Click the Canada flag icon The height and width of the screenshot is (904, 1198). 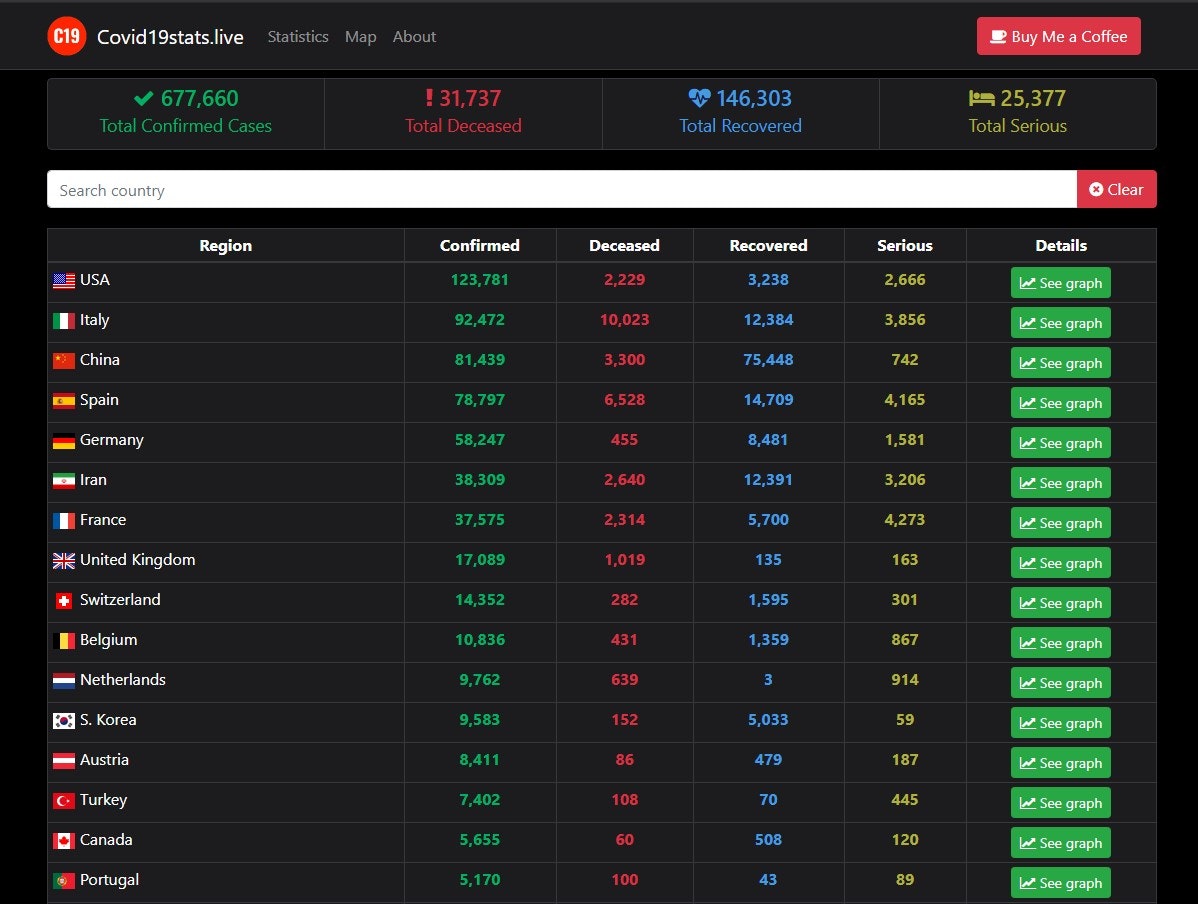[x=64, y=841]
